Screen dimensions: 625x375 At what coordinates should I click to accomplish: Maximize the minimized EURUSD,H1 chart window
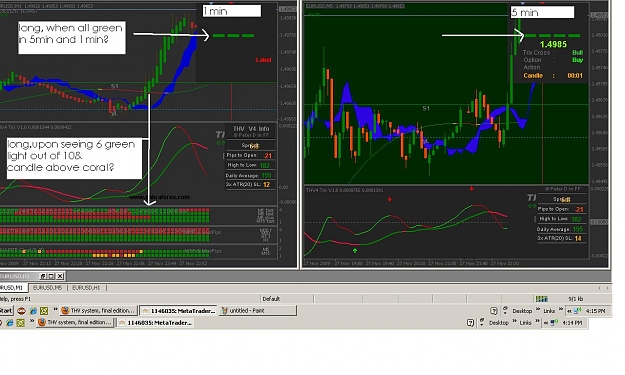(51, 276)
